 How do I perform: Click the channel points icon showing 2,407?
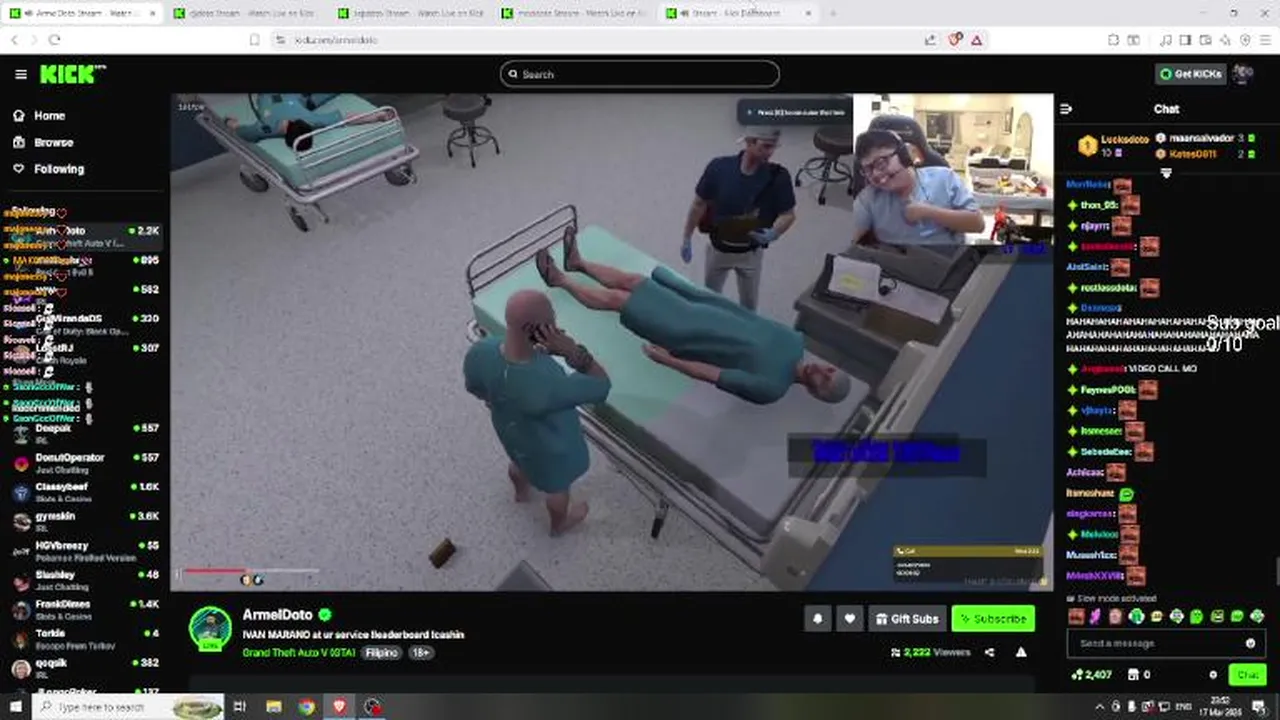pos(1091,675)
